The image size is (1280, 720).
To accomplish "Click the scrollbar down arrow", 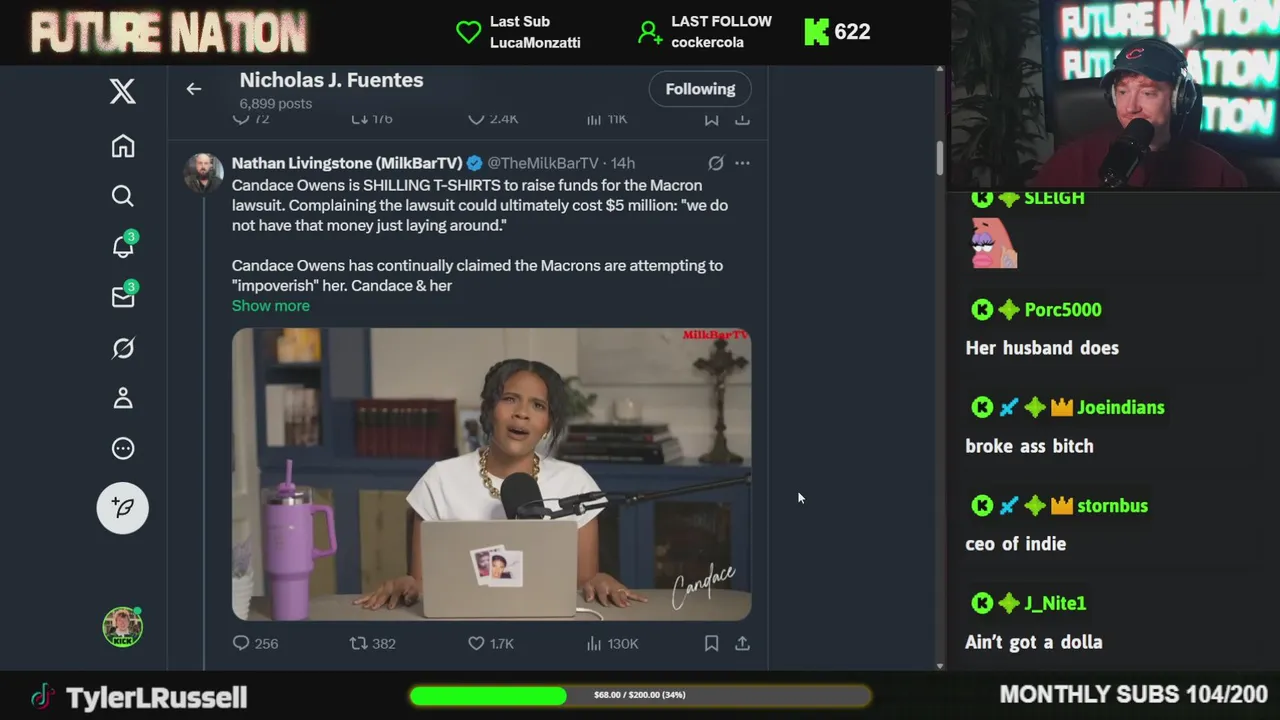I will (x=940, y=665).
